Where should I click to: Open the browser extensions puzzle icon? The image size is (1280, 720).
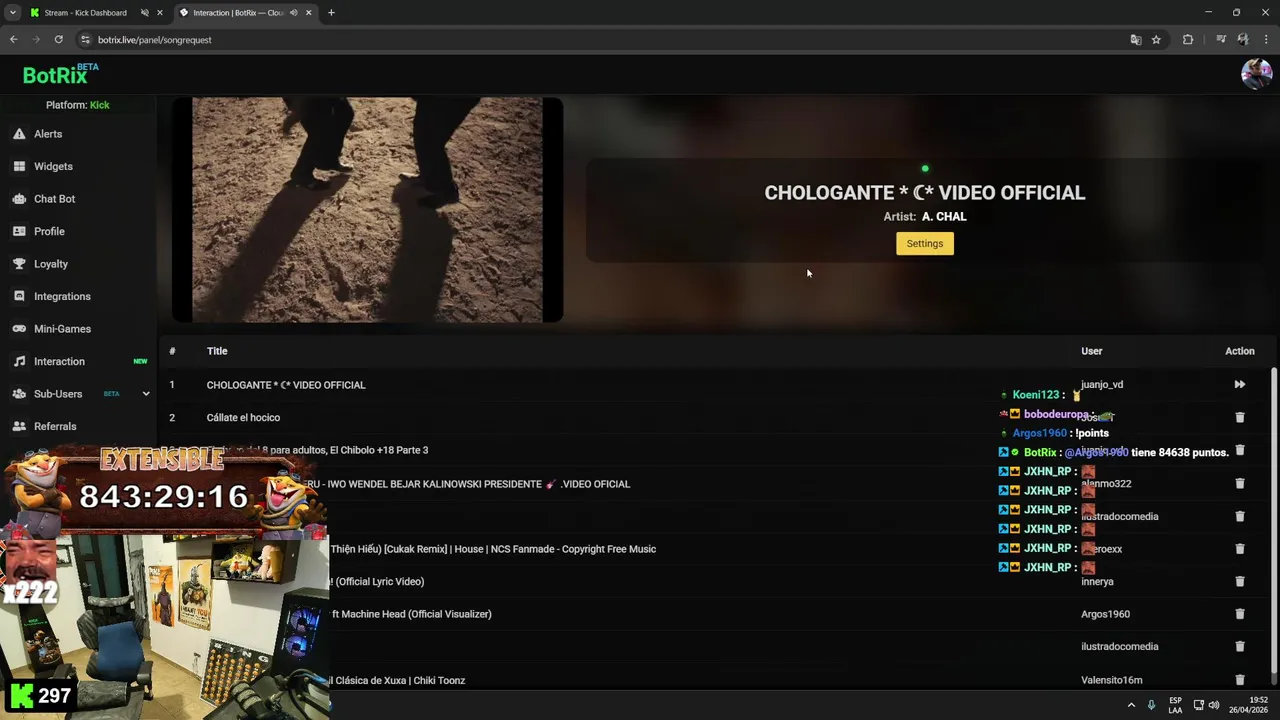[x=1188, y=40]
